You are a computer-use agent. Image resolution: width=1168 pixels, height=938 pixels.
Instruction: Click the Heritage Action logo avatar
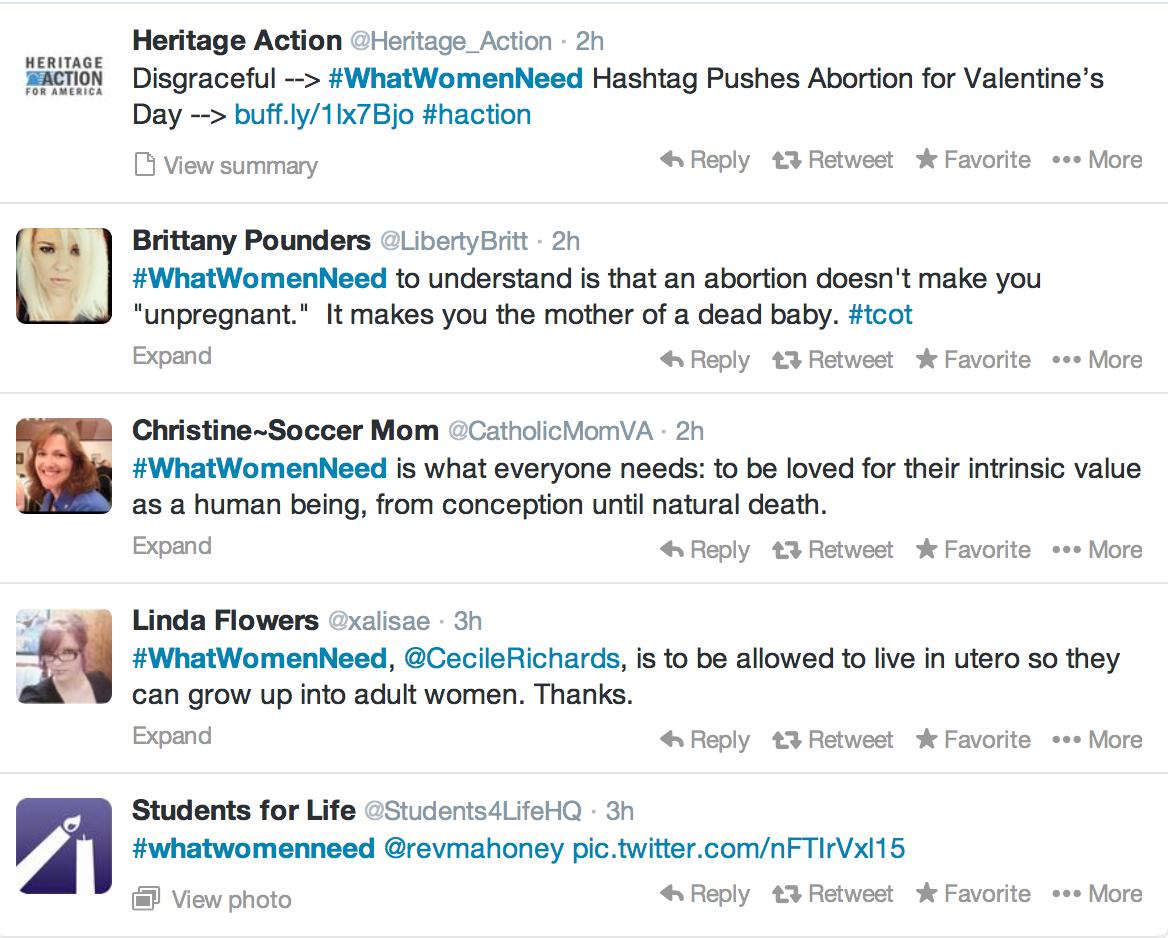tap(64, 77)
